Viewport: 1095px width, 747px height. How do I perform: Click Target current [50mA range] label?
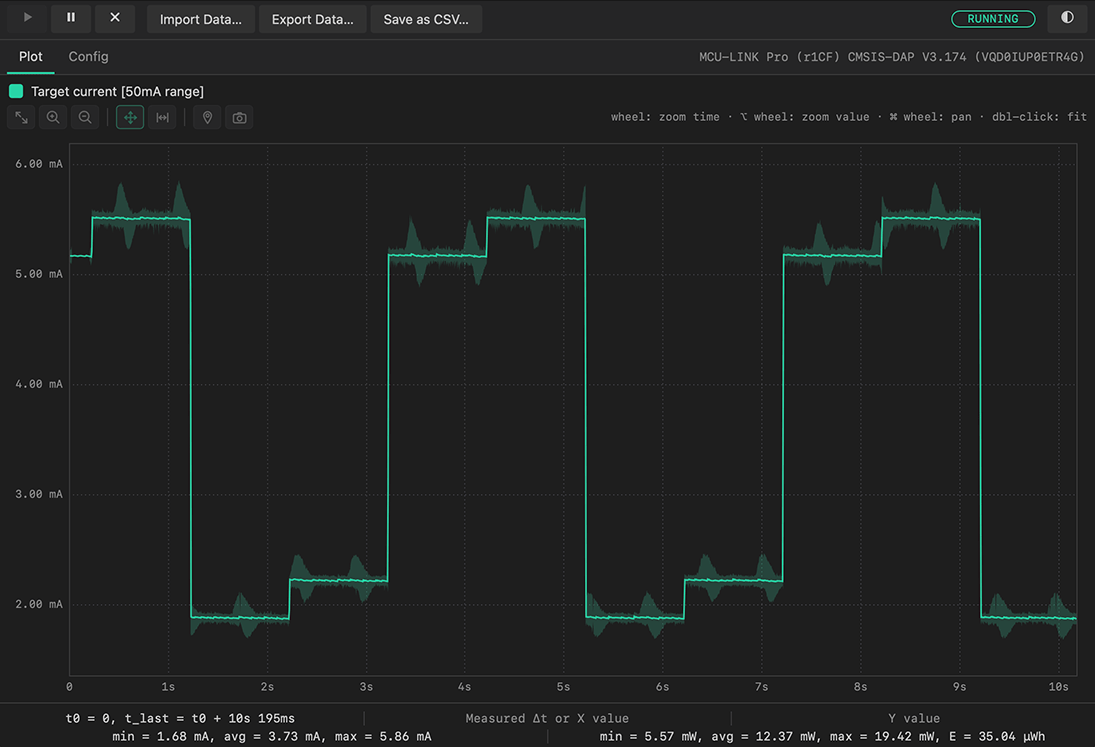click(x=117, y=91)
